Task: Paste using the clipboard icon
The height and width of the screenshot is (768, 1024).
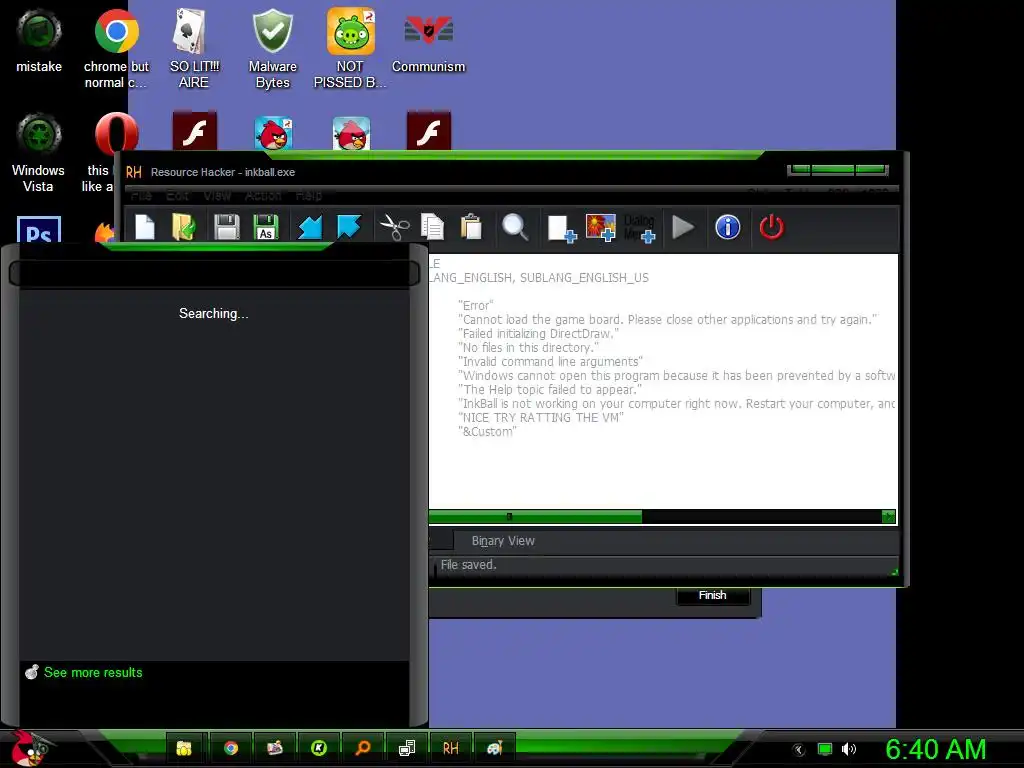Action: [x=471, y=227]
